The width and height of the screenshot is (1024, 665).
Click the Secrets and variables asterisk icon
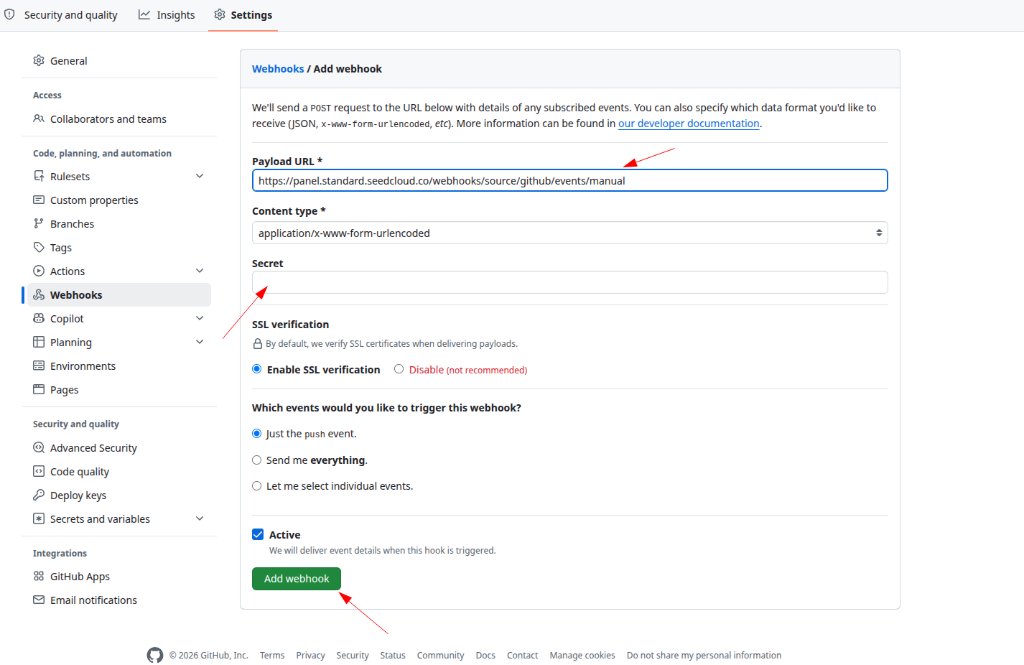pyautogui.click(x=39, y=519)
